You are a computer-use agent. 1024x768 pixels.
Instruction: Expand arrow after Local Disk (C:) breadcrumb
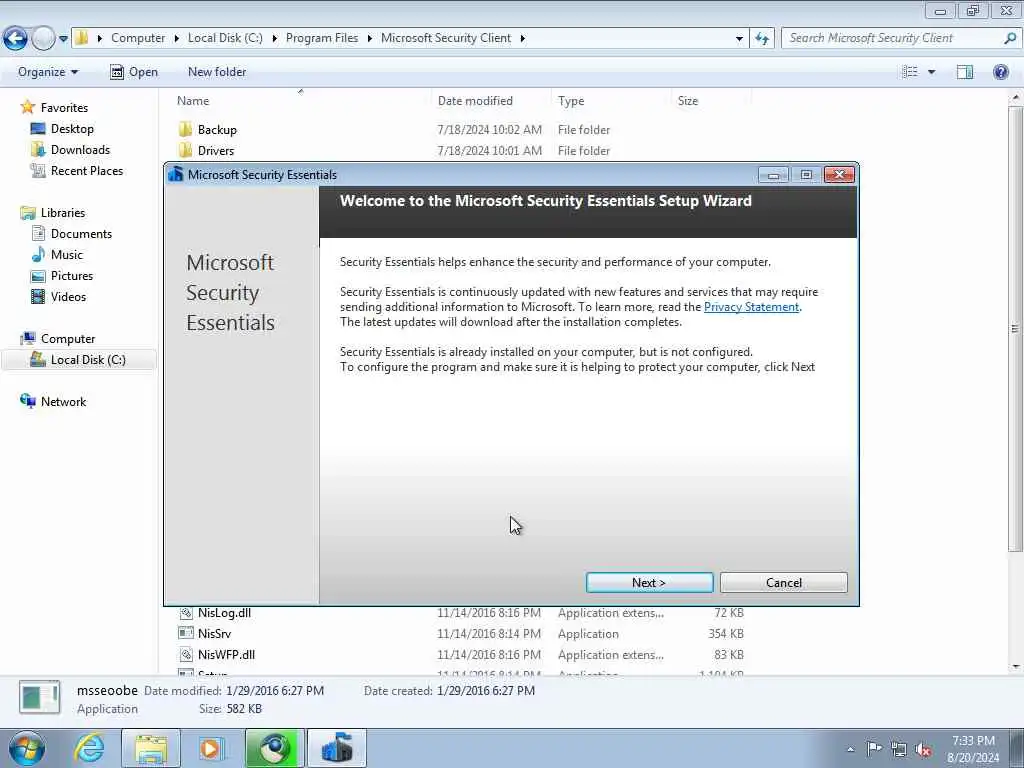pos(274,39)
